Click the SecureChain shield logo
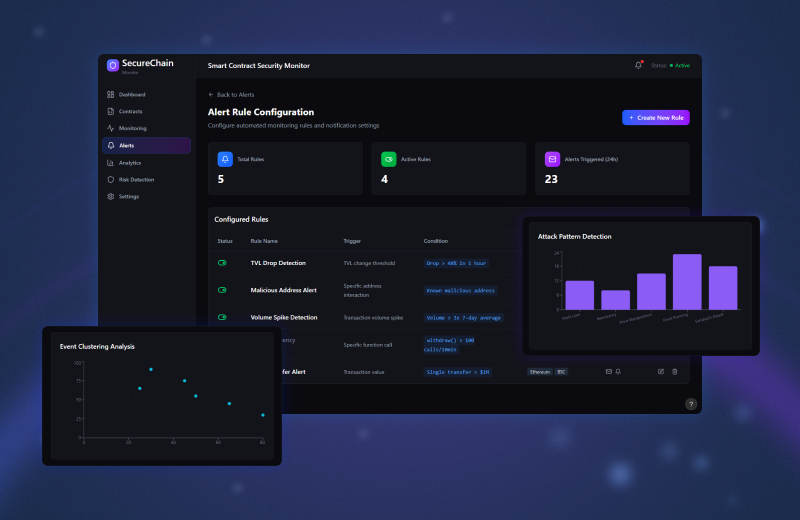Viewport: 800px width, 520px height. pyautogui.click(x=113, y=65)
